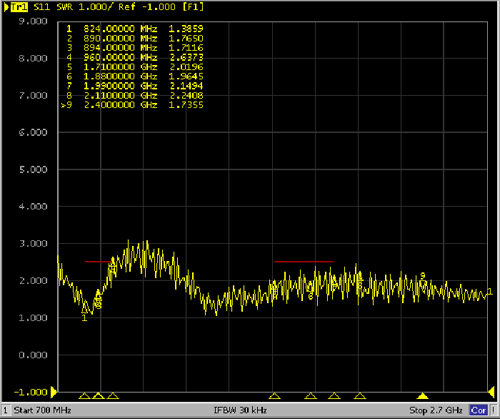Open the IFBW 30 kHz setting

tap(240, 410)
